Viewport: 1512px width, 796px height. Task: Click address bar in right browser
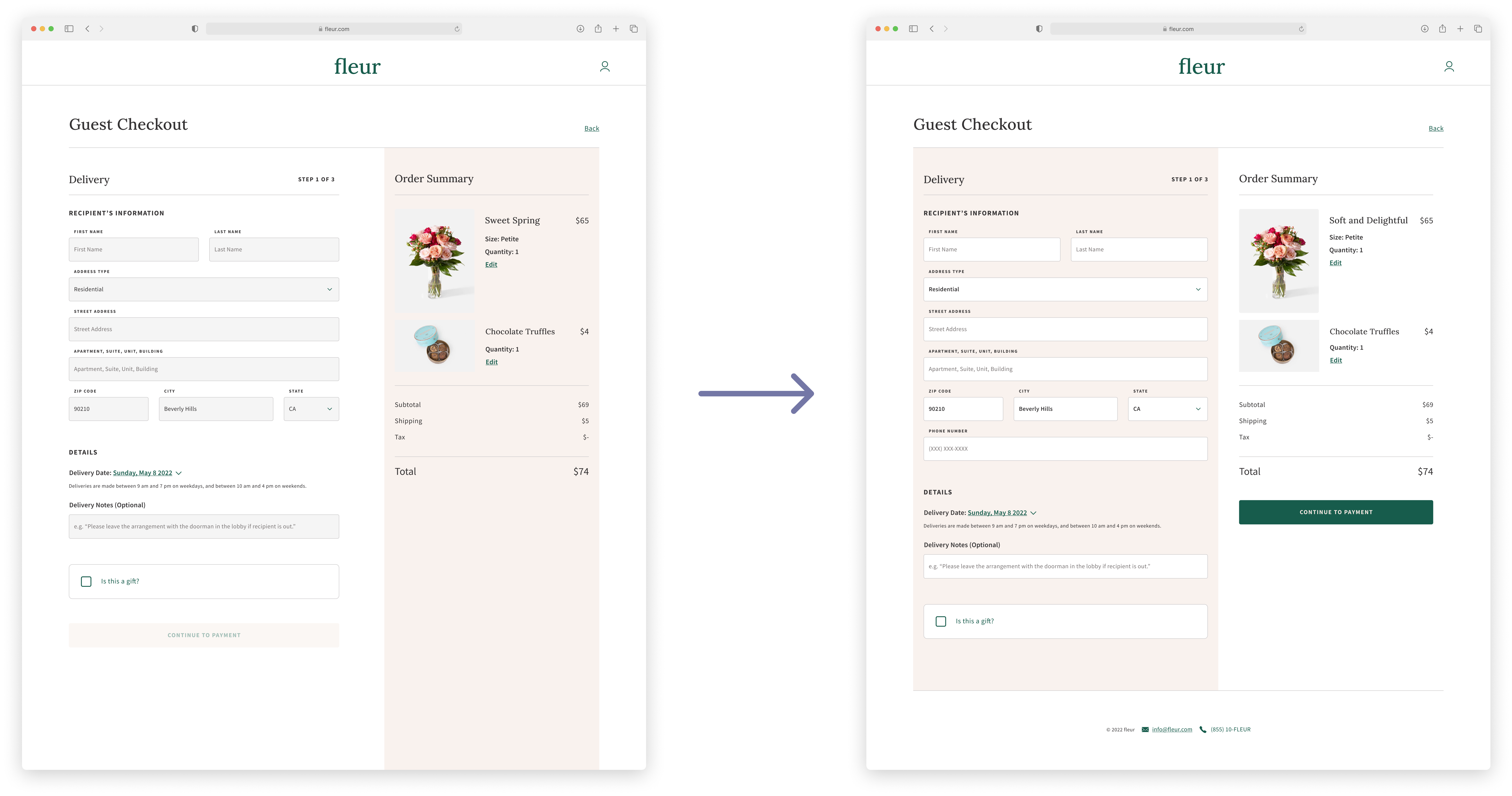pos(1177,29)
